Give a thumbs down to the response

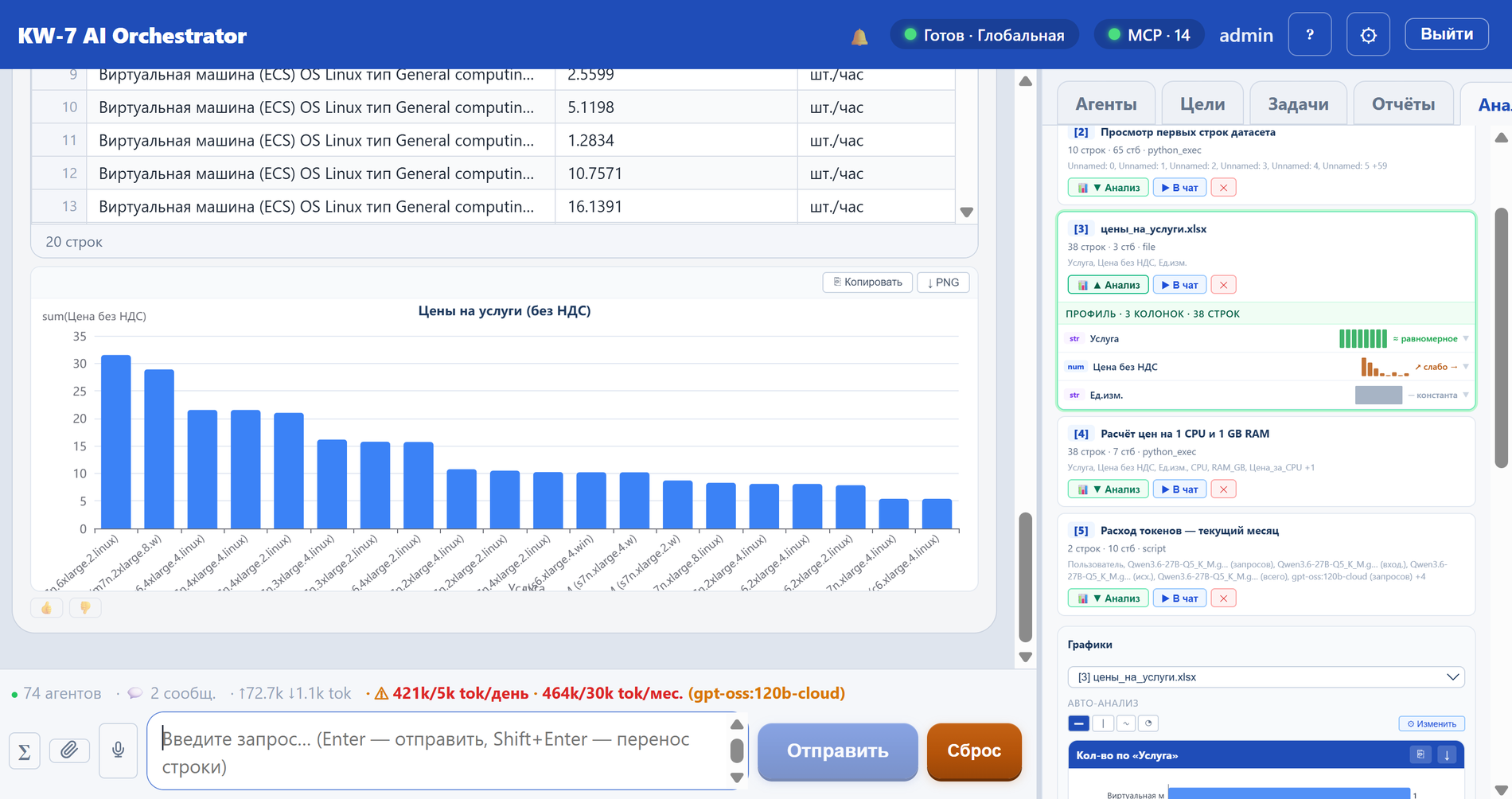click(x=85, y=608)
